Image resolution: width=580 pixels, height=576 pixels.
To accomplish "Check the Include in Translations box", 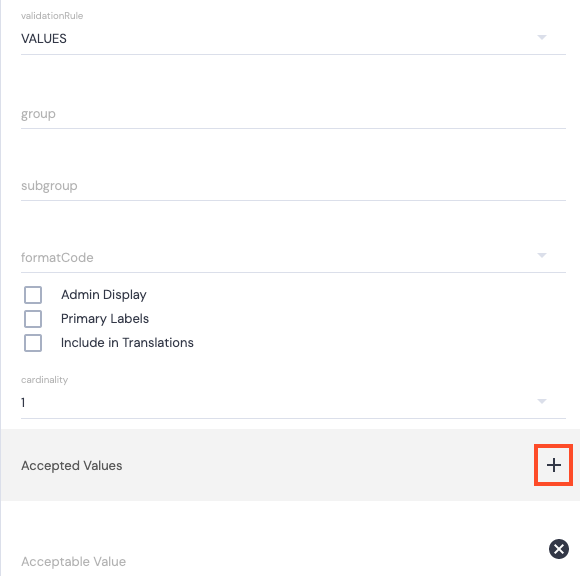I will tap(33, 343).
